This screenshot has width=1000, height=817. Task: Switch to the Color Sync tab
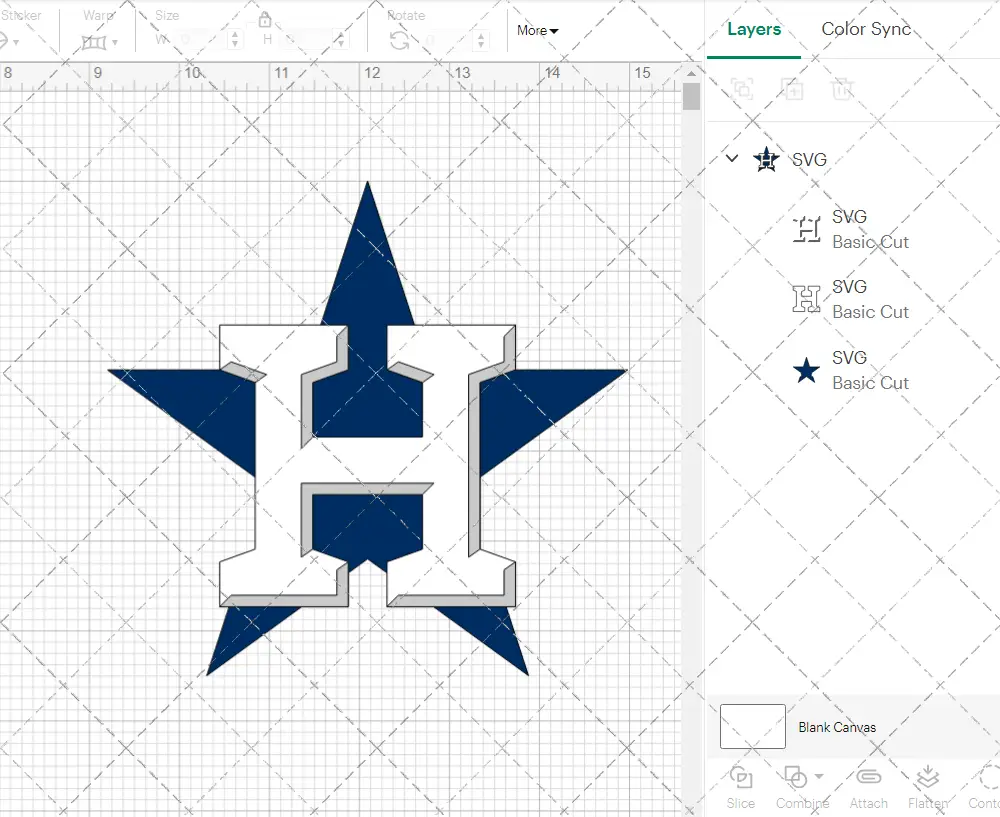click(865, 29)
